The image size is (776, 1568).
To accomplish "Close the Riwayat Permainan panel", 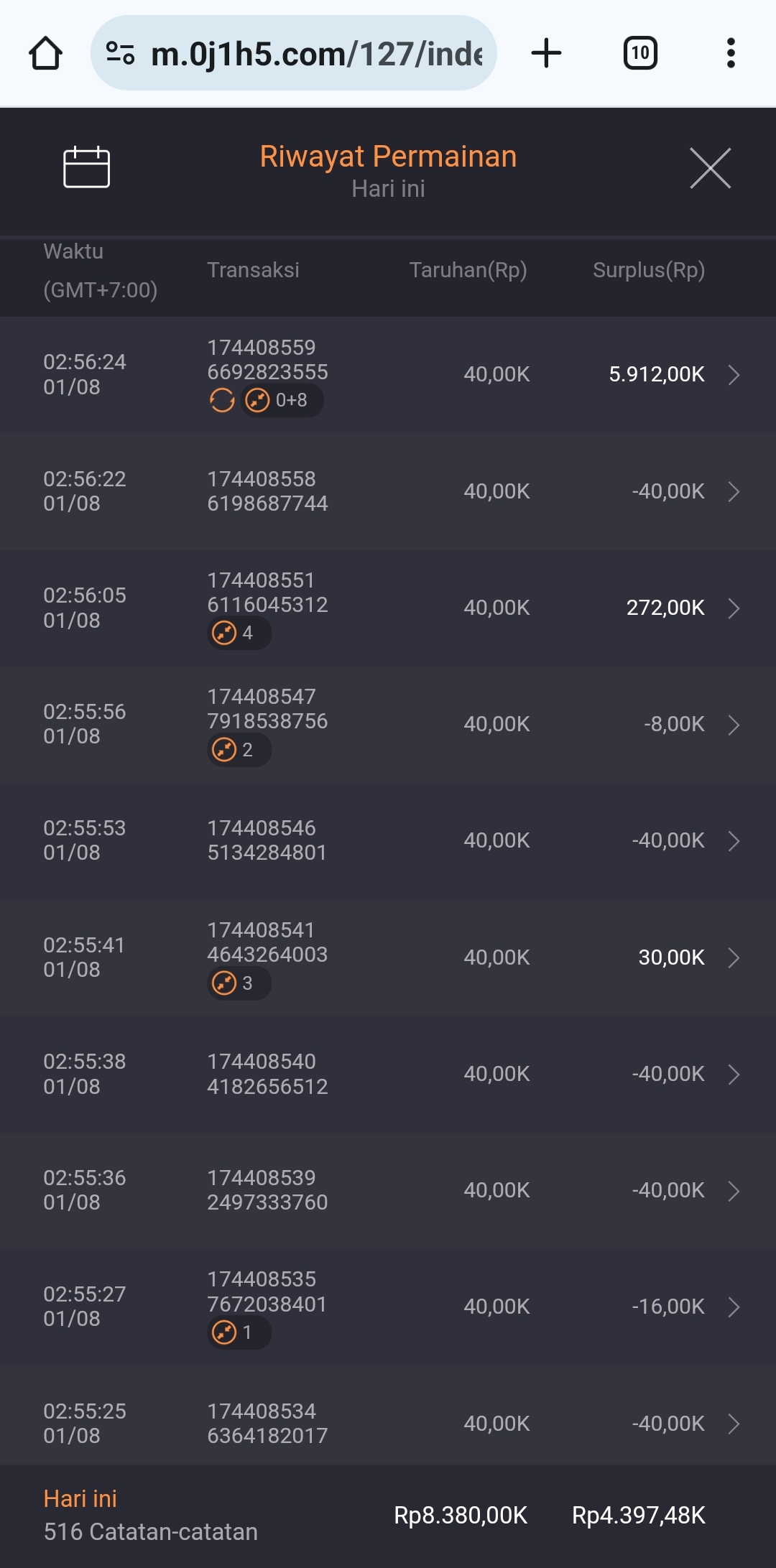I will click(710, 168).
